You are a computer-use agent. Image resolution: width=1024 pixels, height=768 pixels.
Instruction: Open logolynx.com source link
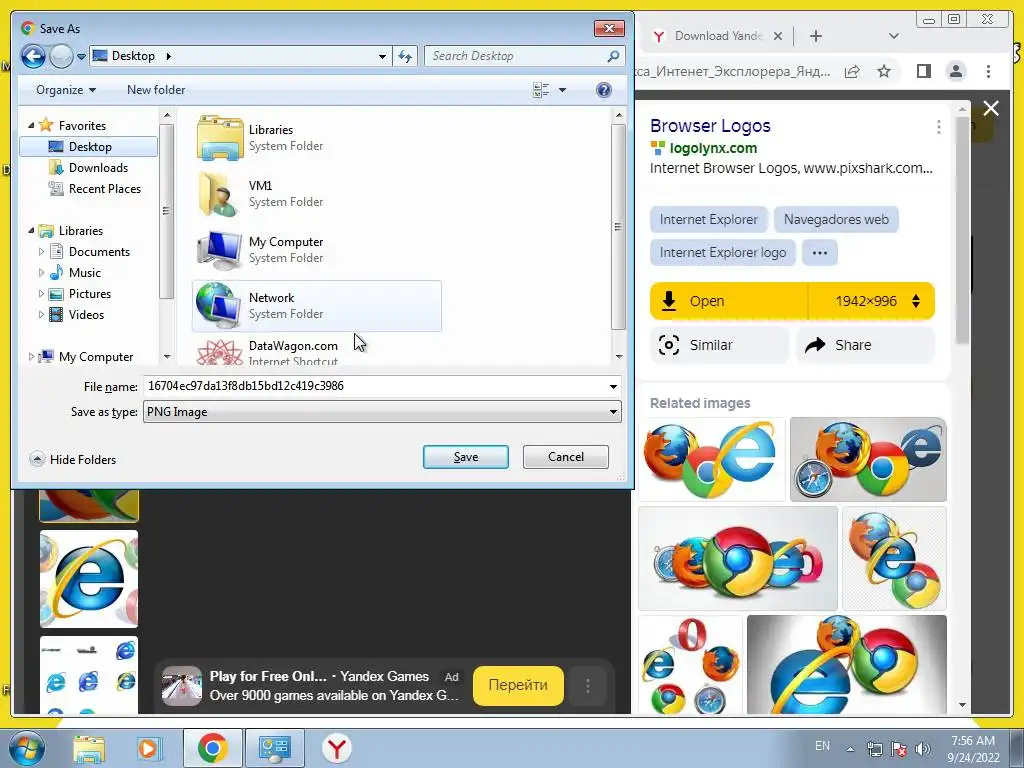tap(713, 148)
